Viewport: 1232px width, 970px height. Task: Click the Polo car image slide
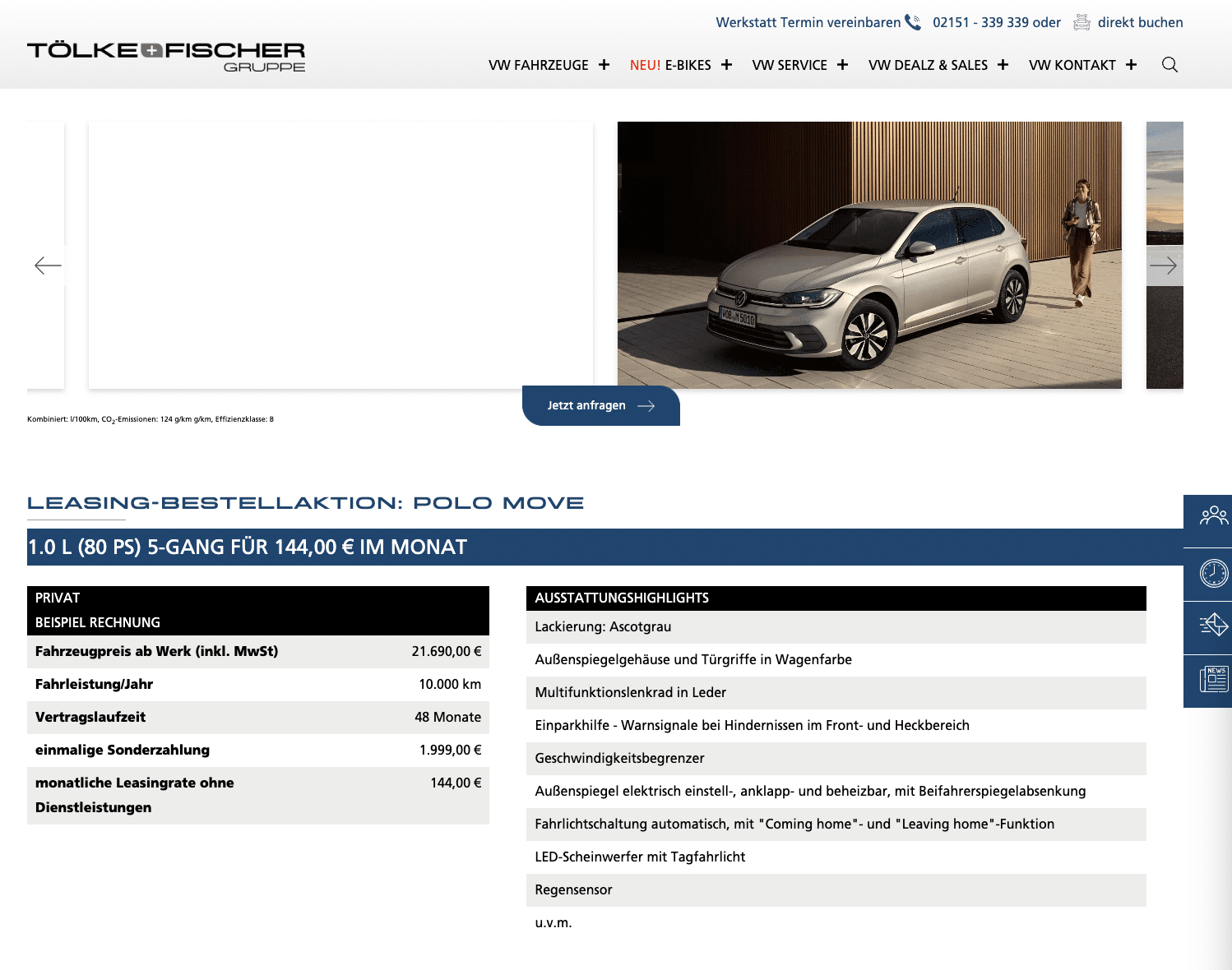pos(869,255)
